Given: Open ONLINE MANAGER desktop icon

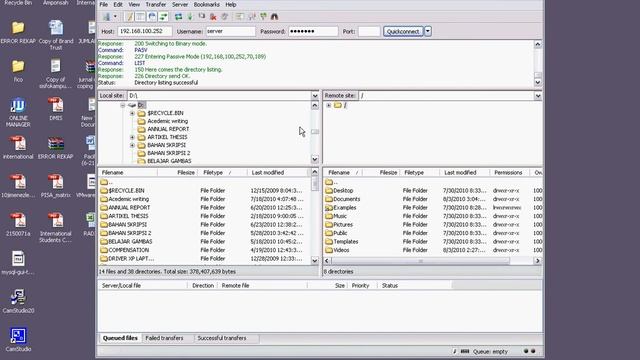Looking at the screenshot, I should coord(18,112).
